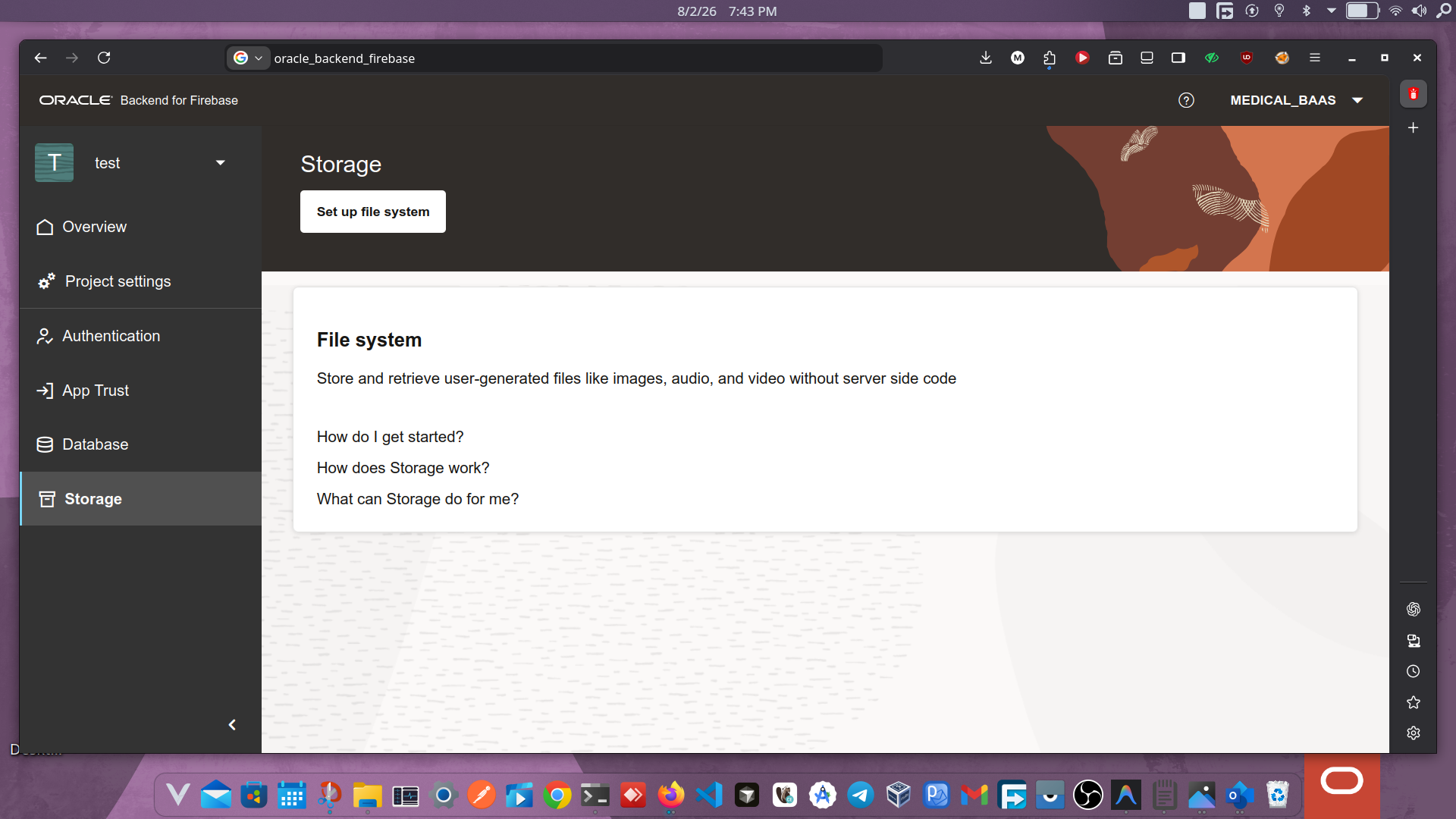This screenshot has width=1456, height=819.
Task: Open the ChatGPT side panel icon
Action: click(x=1414, y=609)
